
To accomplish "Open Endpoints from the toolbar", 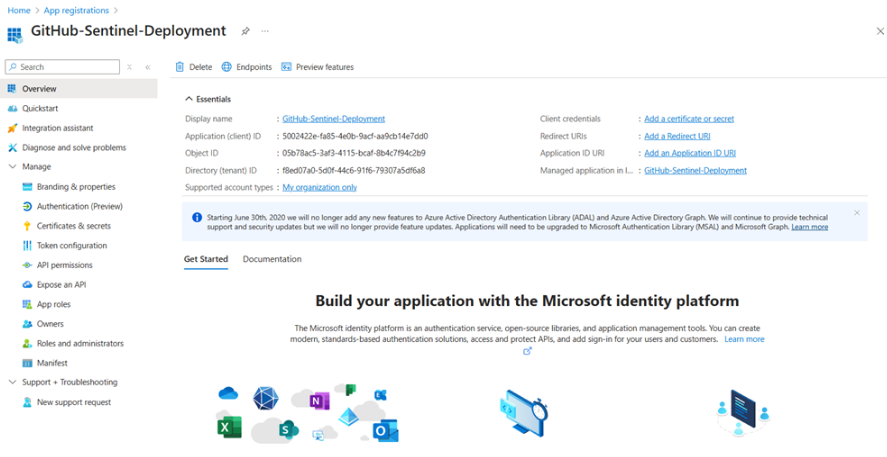I will click(247, 67).
